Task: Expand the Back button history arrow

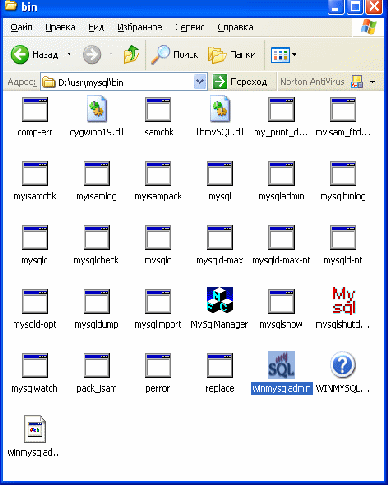Action: pos(69,54)
